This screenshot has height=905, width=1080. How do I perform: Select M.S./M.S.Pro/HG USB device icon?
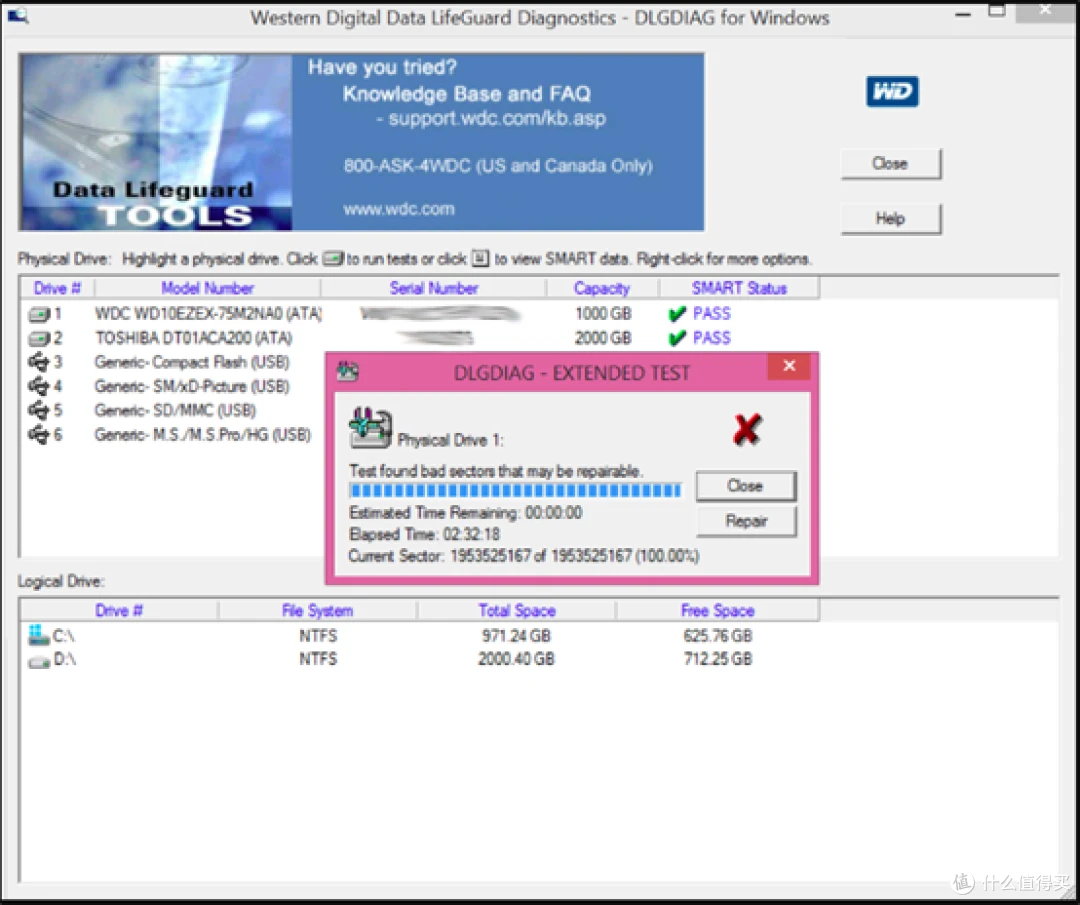(39, 434)
